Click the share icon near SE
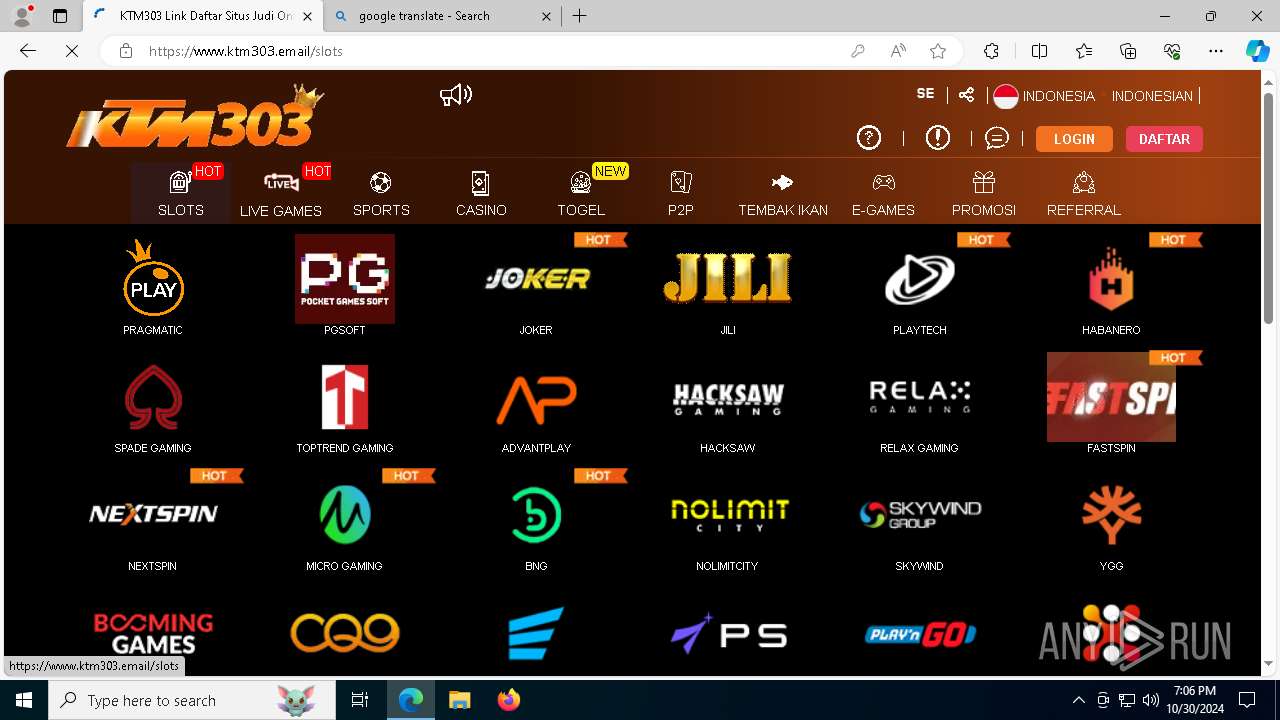Viewport: 1280px width, 720px height. pos(966,95)
